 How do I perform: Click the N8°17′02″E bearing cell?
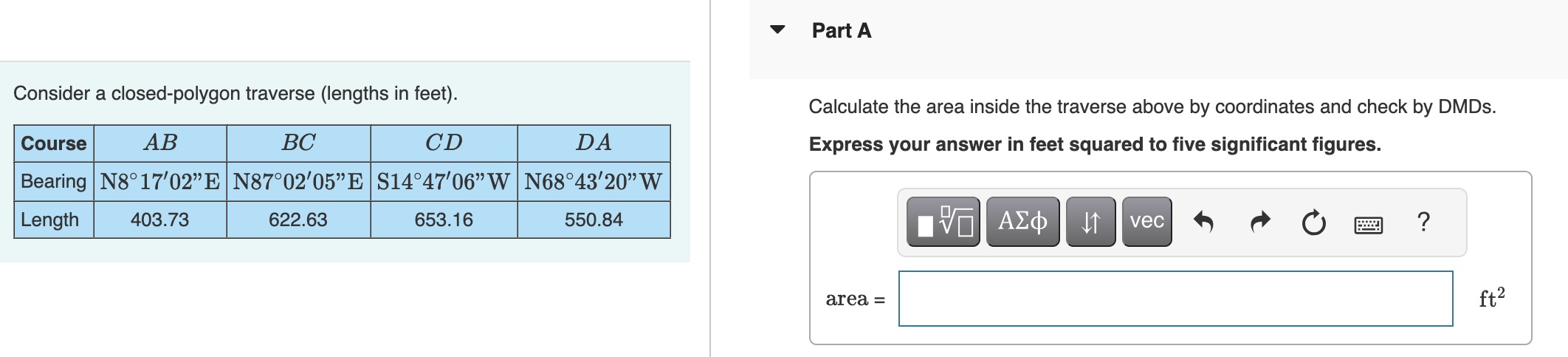pos(160,182)
